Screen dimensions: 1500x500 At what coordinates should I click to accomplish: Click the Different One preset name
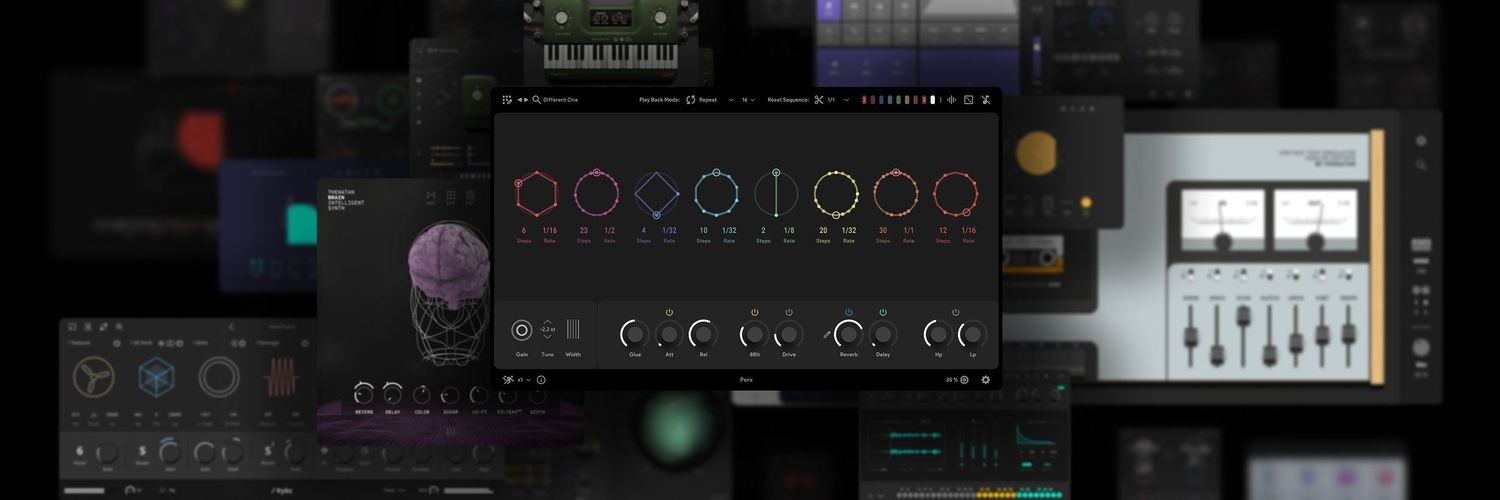click(x=561, y=100)
